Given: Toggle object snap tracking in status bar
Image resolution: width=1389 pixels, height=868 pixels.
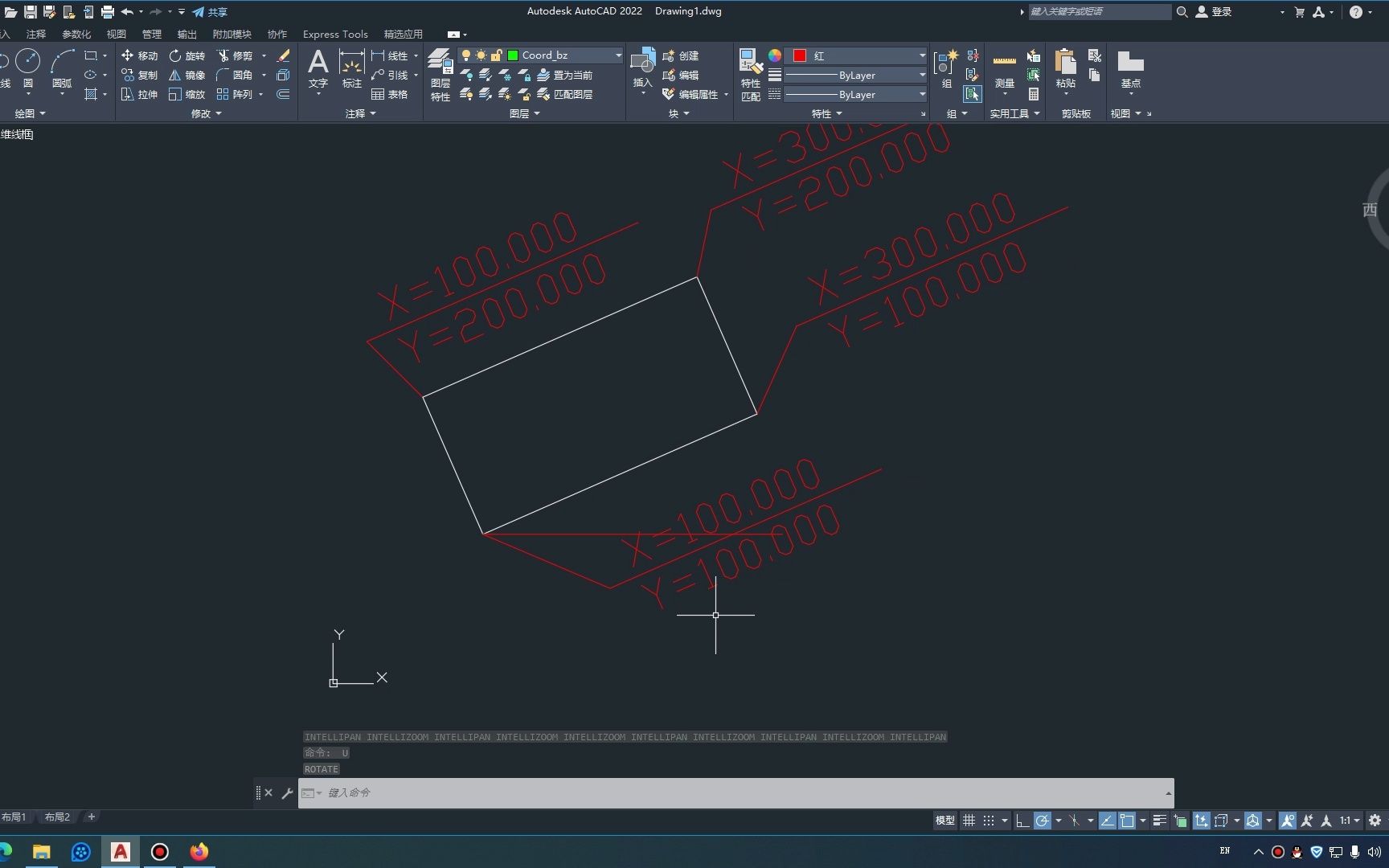Looking at the screenshot, I should pyautogui.click(x=1107, y=821).
